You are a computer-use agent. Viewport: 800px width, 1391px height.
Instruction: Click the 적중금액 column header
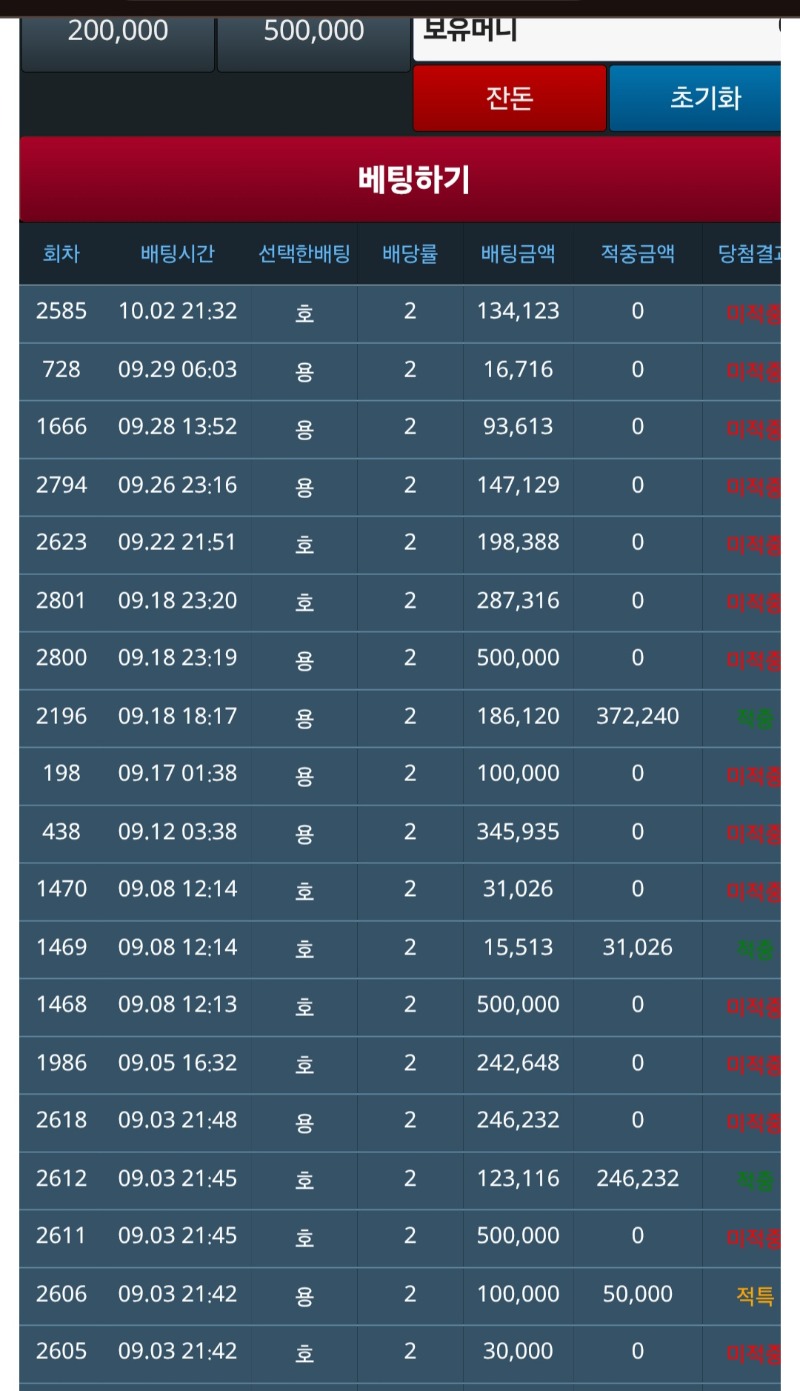coord(637,254)
